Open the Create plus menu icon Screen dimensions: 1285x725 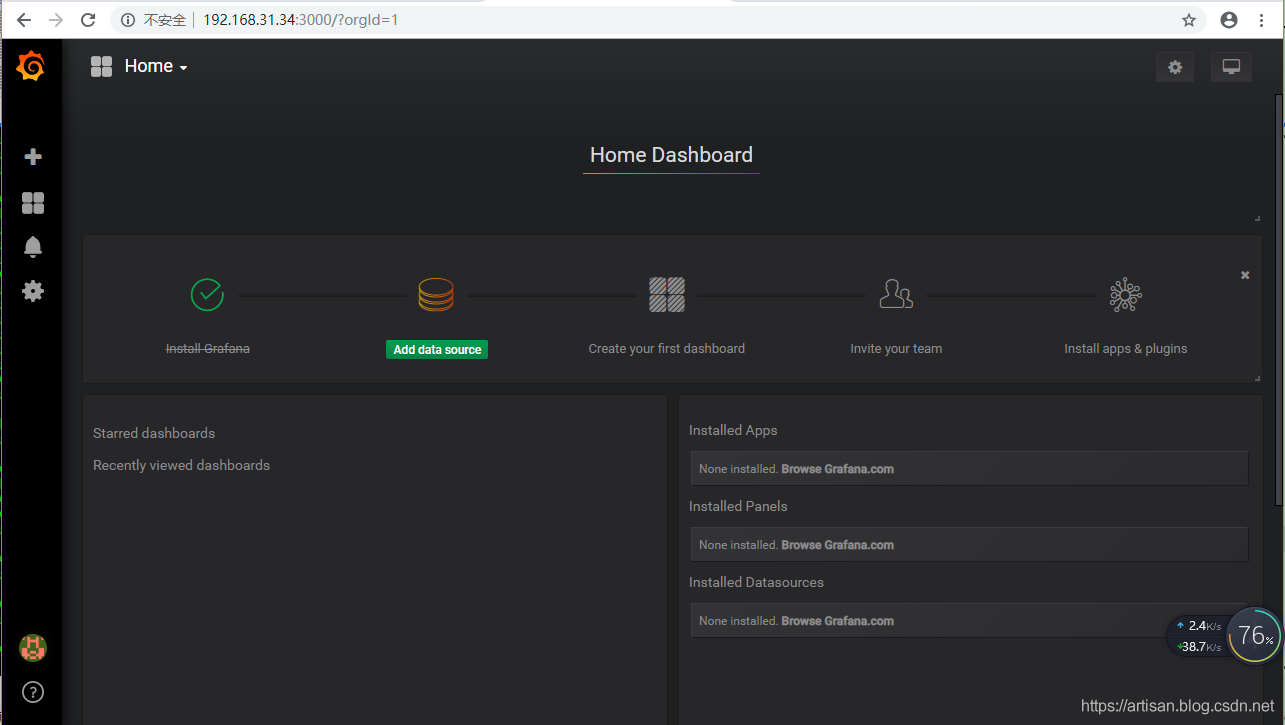33,157
